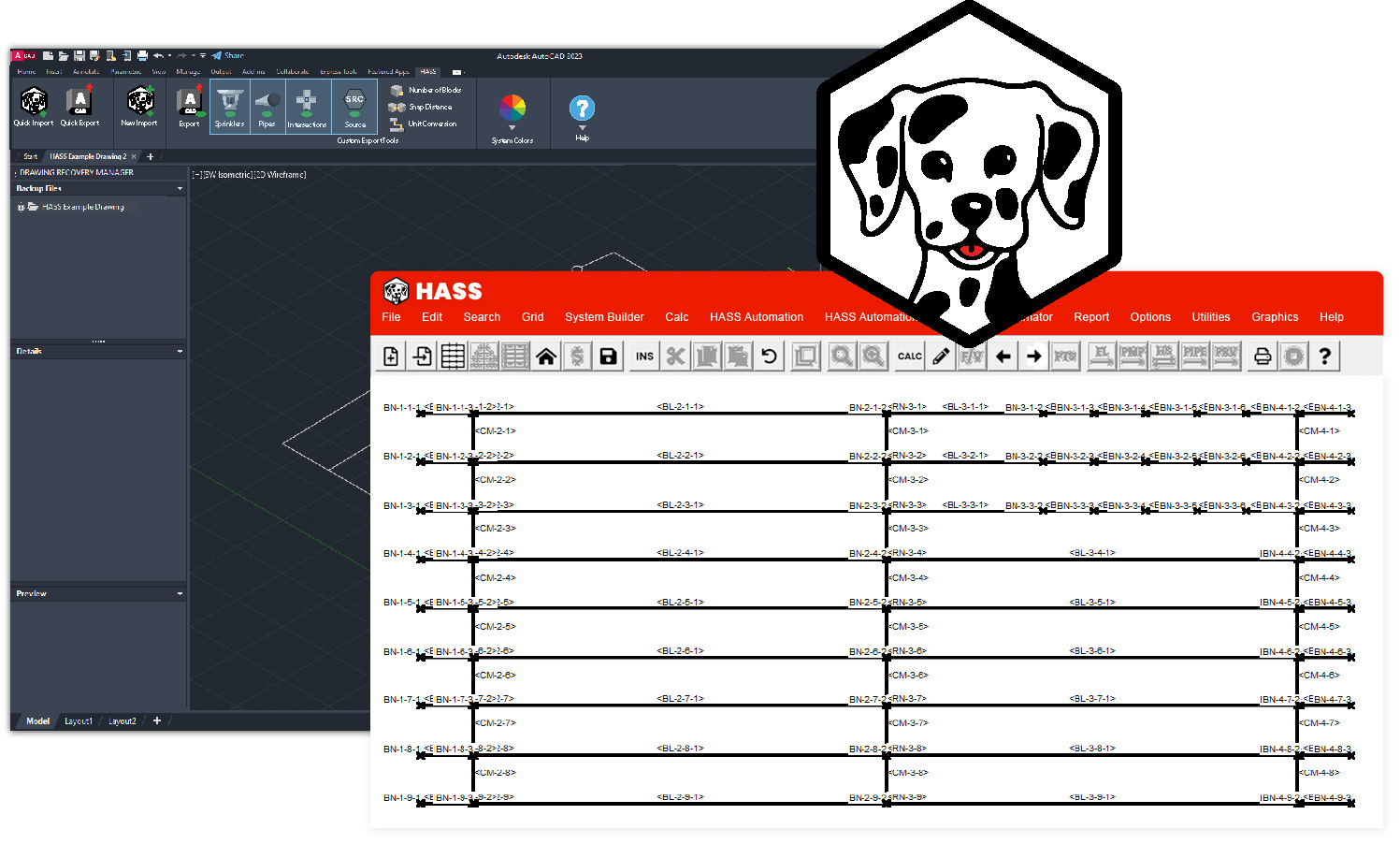Select the New Import icon
This screenshot has height=844, width=1400.
tap(139, 105)
